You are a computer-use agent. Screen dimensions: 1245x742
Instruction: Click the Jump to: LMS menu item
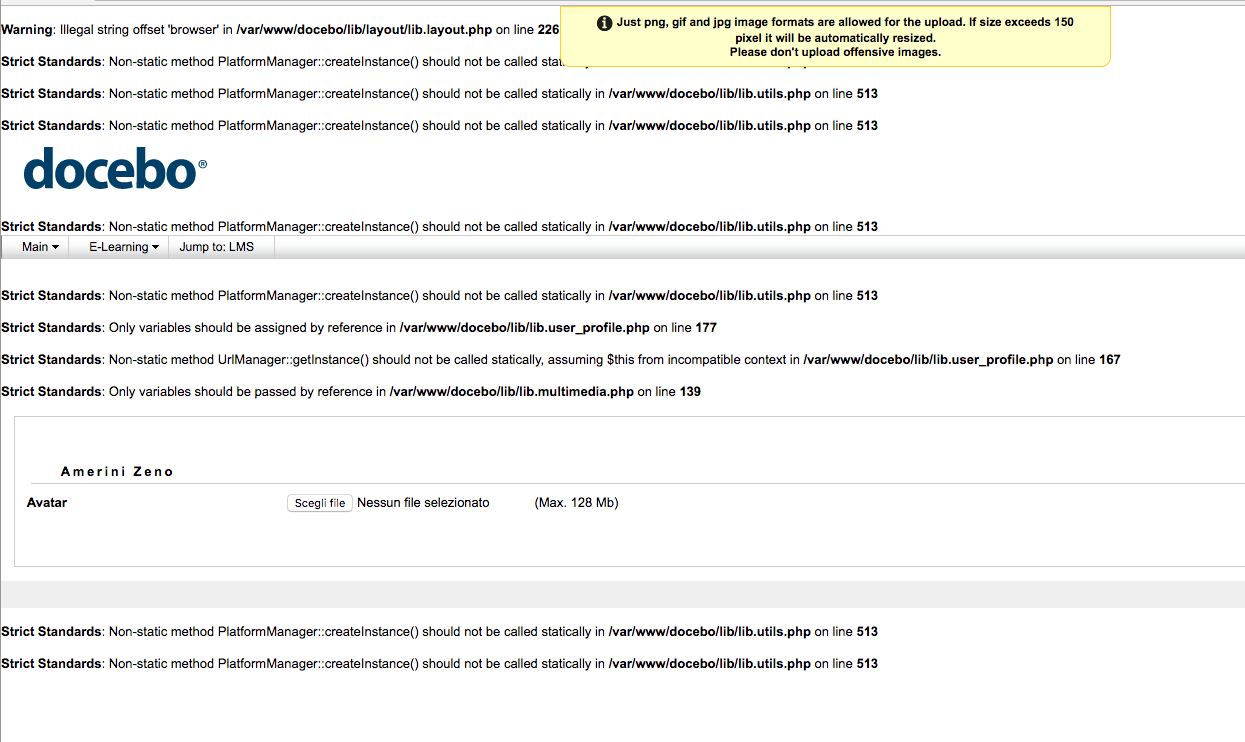pyautogui.click(x=217, y=247)
